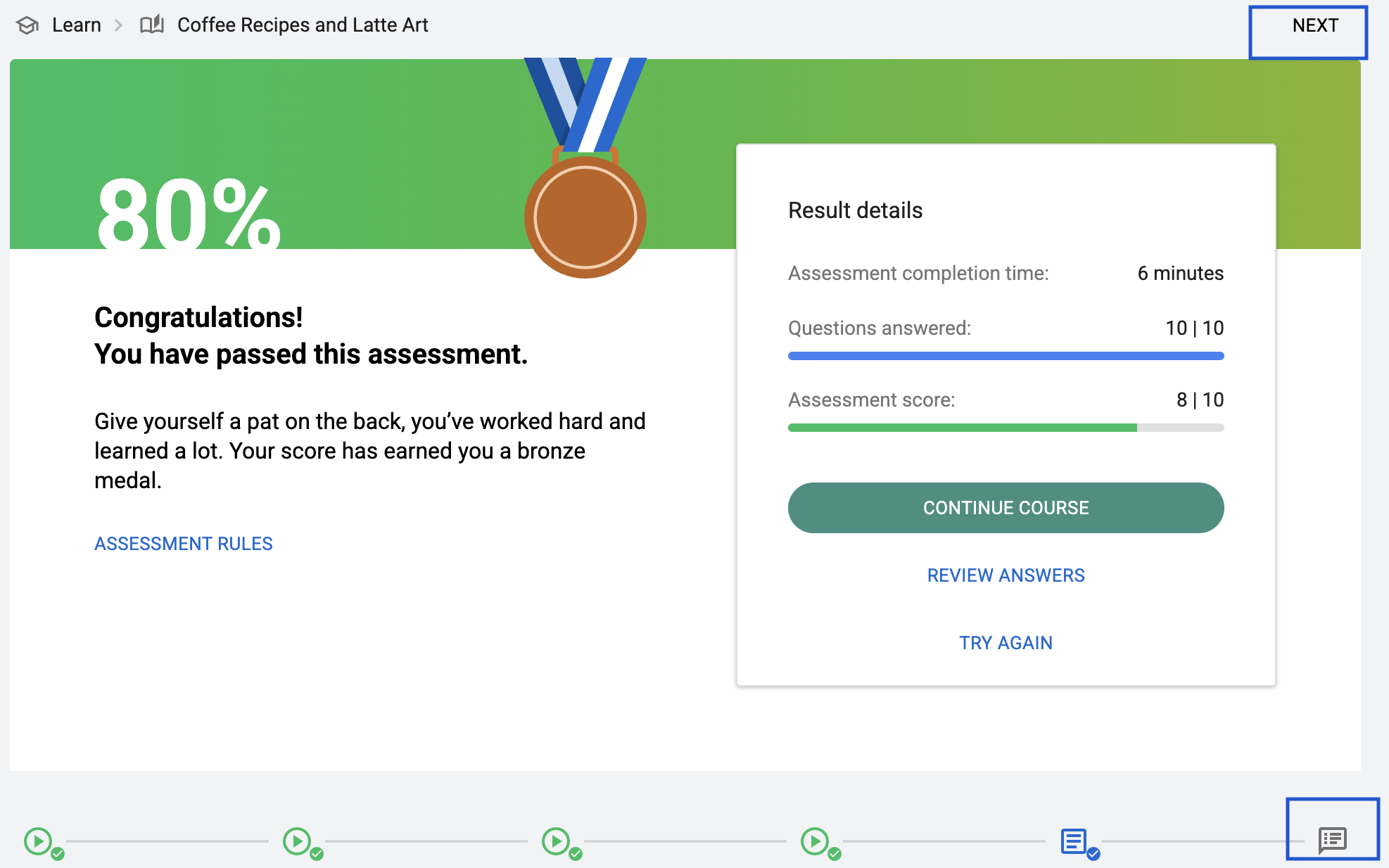Click the open book course icon
The height and width of the screenshot is (868, 1389).
pos(151,25)
